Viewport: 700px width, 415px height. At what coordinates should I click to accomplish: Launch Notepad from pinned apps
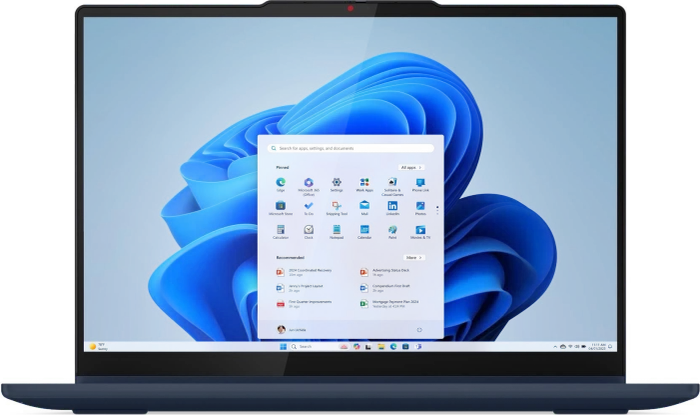(x=337, y=230)
